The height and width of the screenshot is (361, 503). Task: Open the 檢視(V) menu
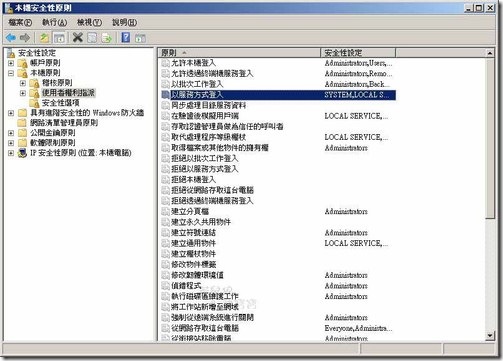tap(89, 23)
